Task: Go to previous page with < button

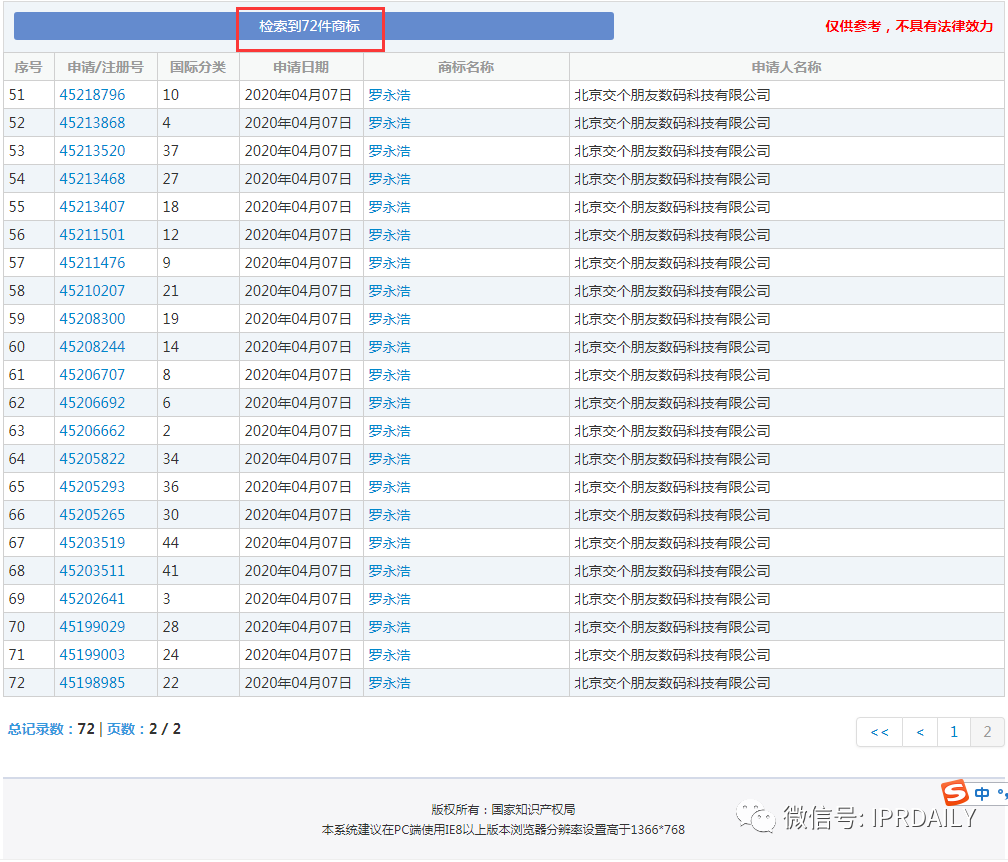Action: [920, 732]
